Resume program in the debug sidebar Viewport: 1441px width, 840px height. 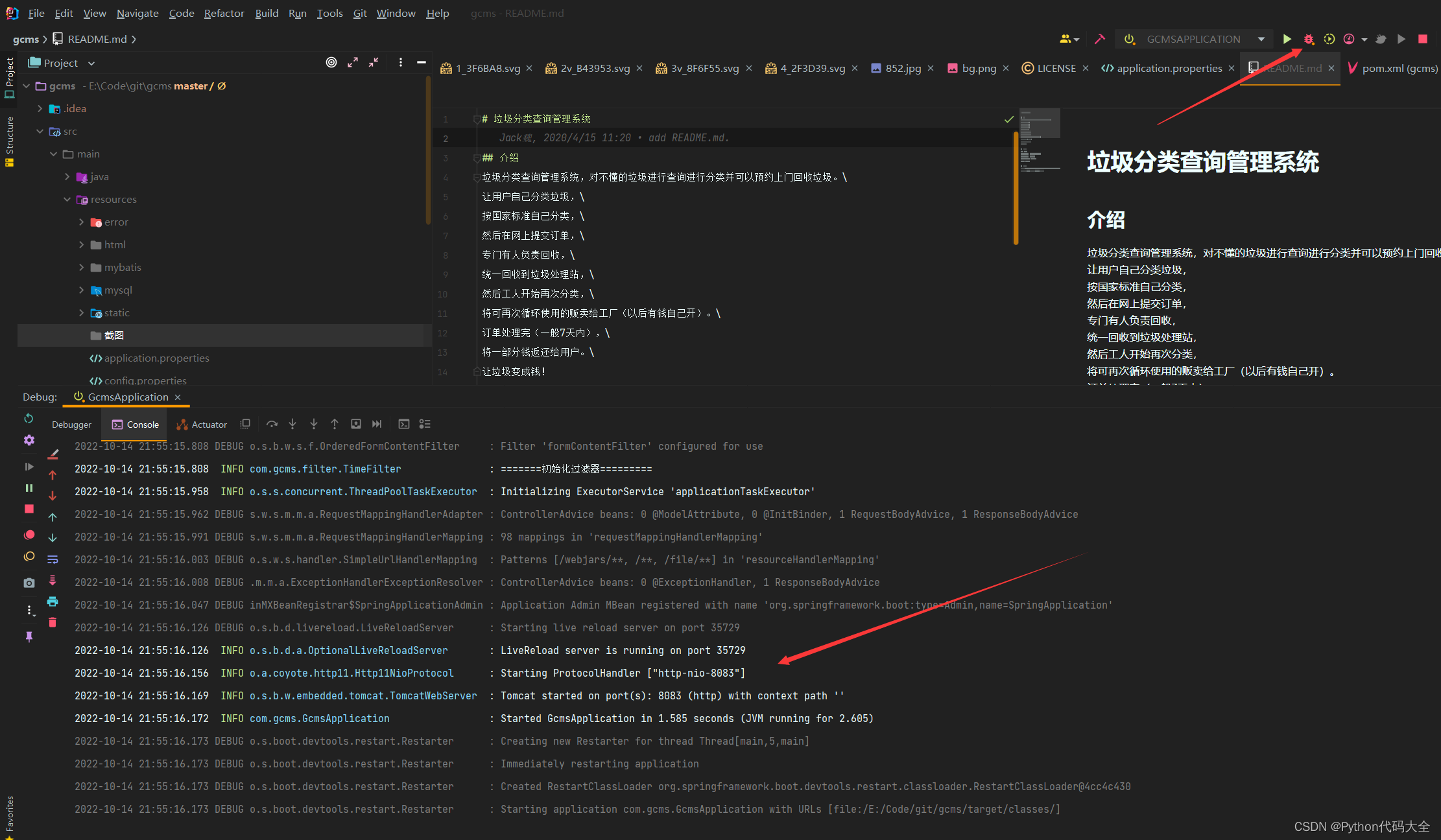click(29, 467)
